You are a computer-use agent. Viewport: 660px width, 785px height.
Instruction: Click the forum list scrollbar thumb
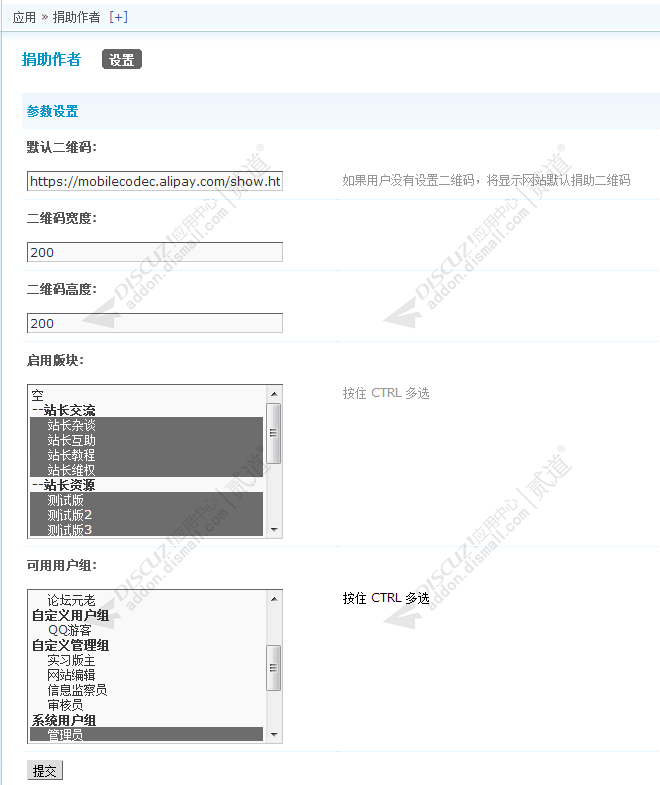click(x=274, y=433)
